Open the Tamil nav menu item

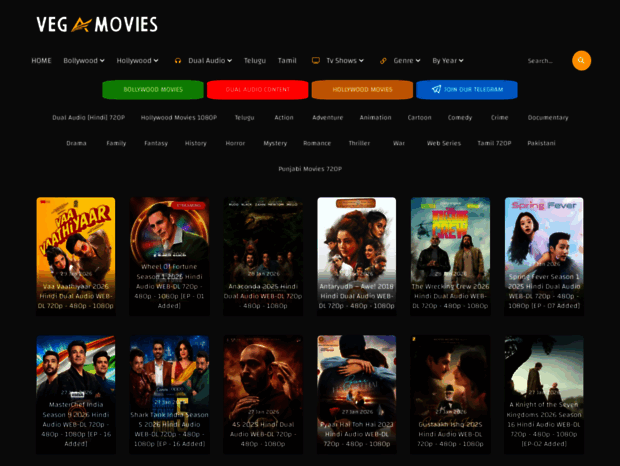tap(287, 60)
